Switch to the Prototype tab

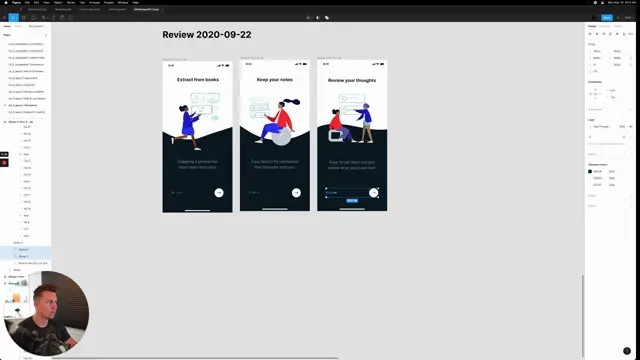tap(604, 26)
